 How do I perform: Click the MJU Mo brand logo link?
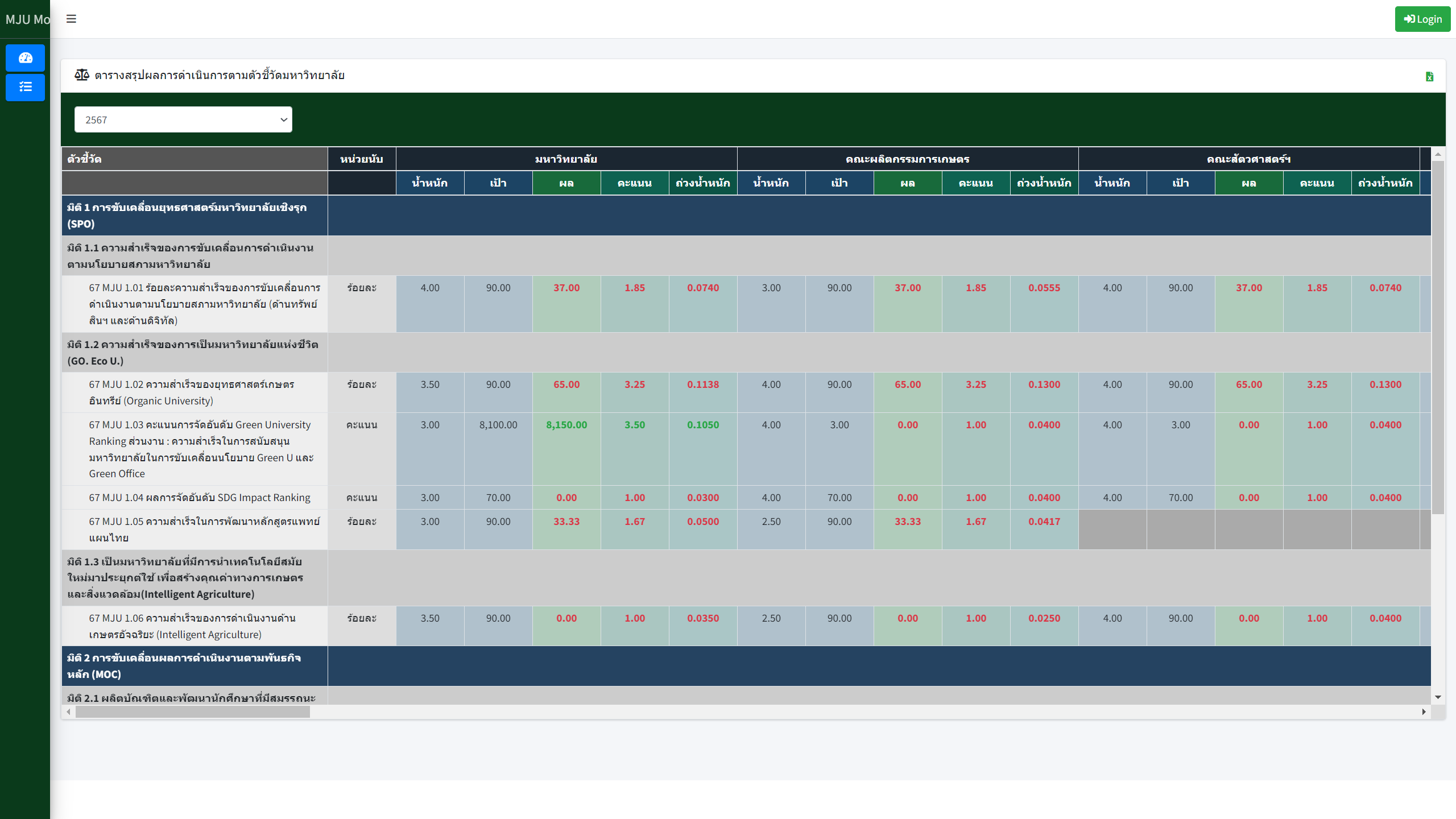[x=27, y=19]
